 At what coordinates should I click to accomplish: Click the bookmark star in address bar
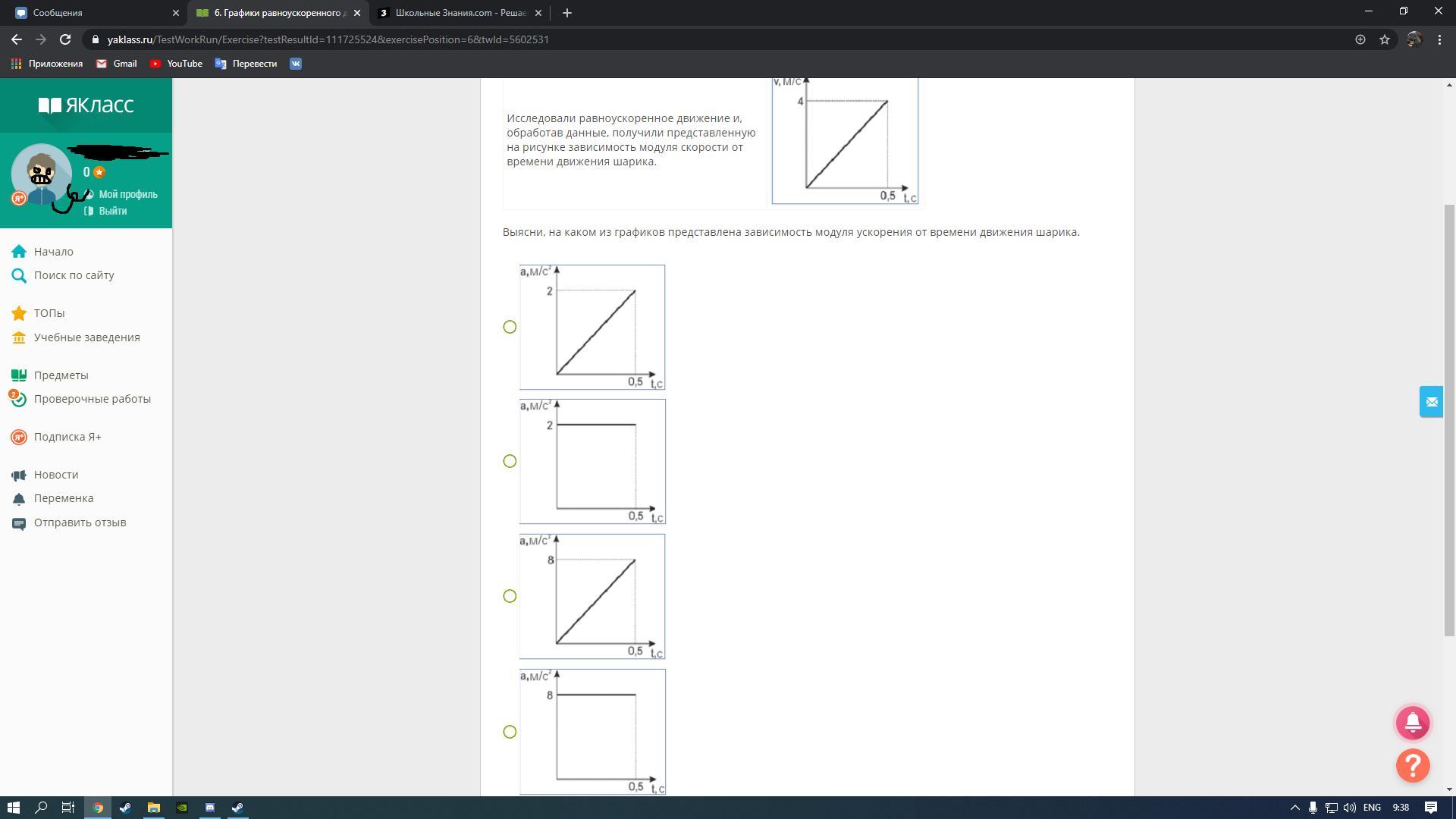click(x=1385, y=39)
